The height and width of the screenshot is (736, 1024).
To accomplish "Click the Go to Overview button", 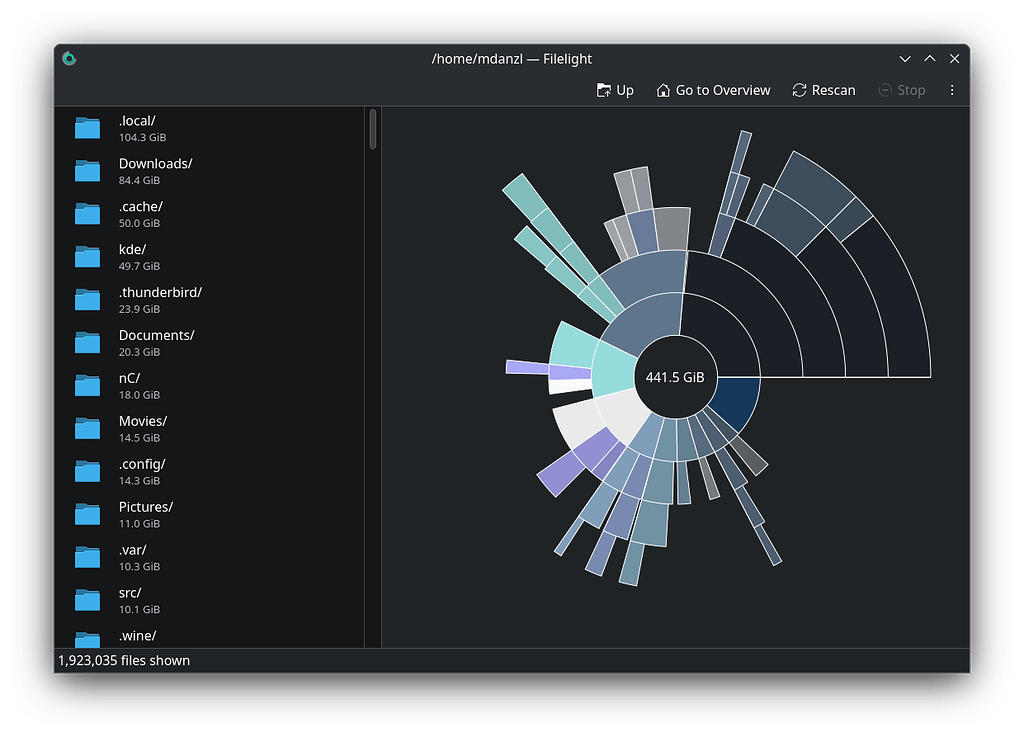I will point(713,90).
